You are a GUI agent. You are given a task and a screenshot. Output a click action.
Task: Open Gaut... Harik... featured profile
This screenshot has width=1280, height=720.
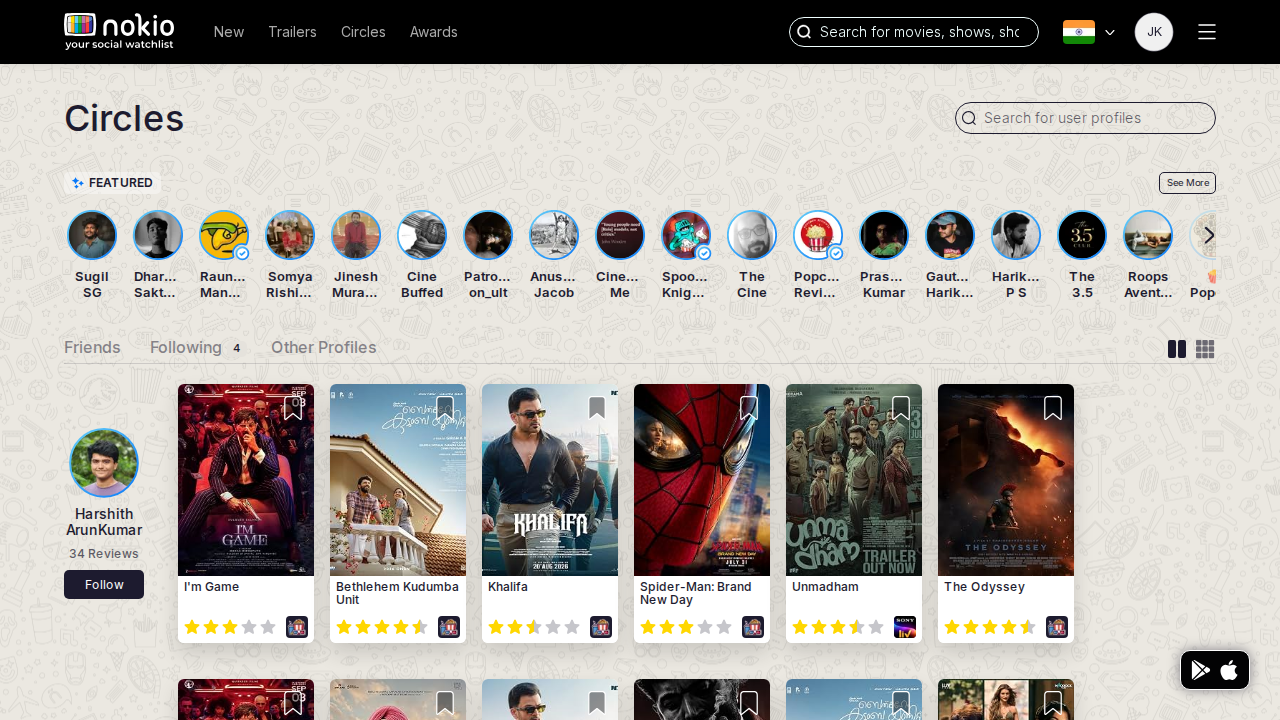(x=950, y=235)
